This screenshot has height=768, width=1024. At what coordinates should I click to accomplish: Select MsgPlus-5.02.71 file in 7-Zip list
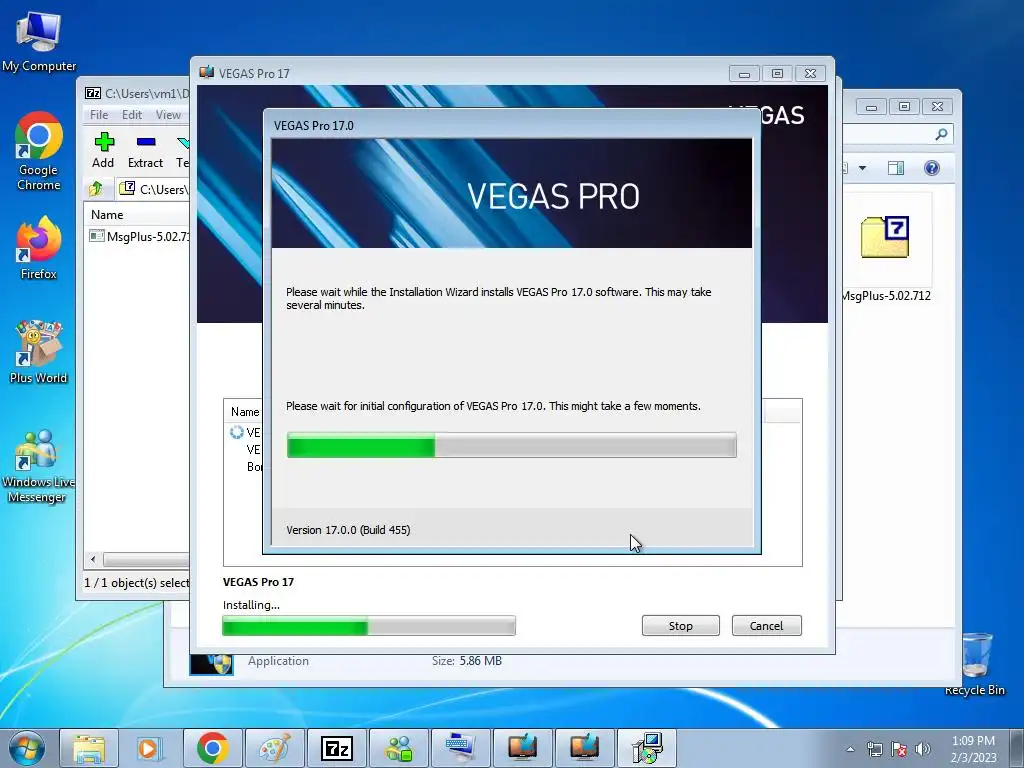pos(139,236)
